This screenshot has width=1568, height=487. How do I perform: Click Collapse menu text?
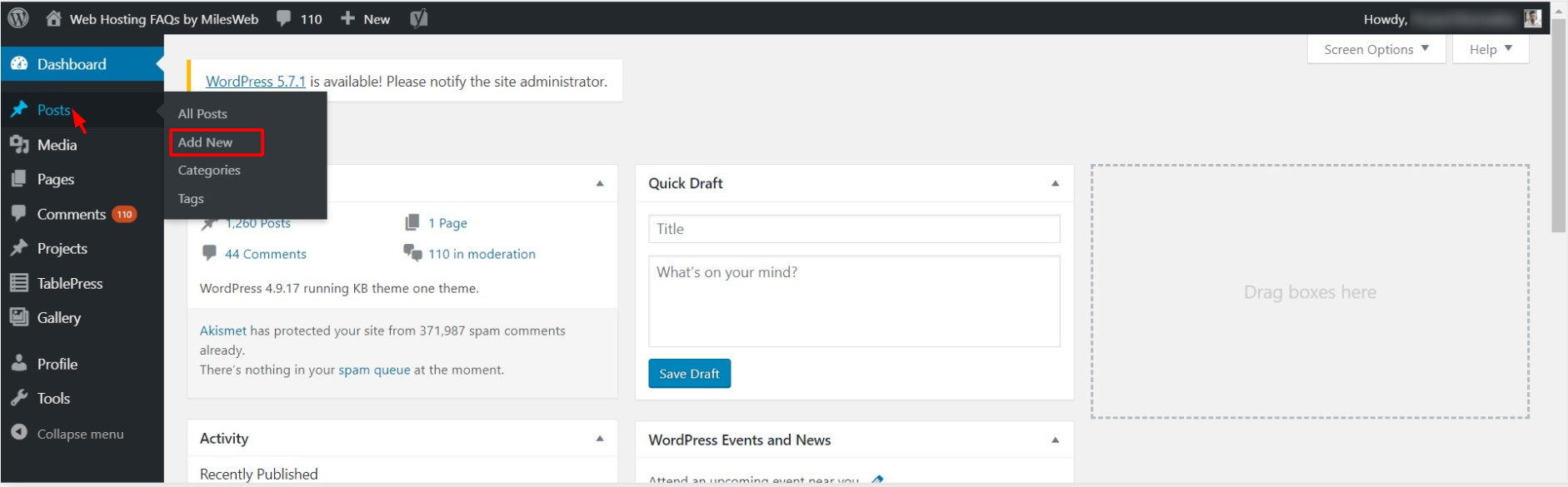[x=80, y=434]
